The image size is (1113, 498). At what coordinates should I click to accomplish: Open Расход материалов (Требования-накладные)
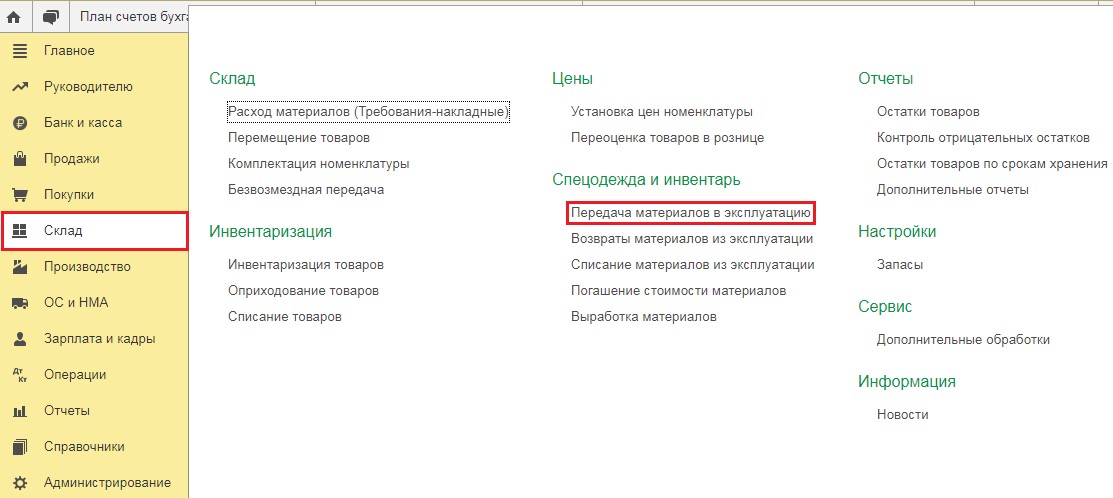(x=369, y=112)
